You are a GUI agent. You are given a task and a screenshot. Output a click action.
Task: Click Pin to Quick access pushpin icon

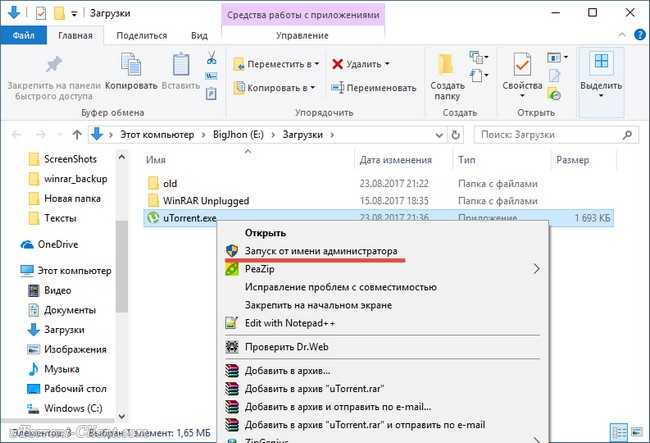click(x=54, y=64)
